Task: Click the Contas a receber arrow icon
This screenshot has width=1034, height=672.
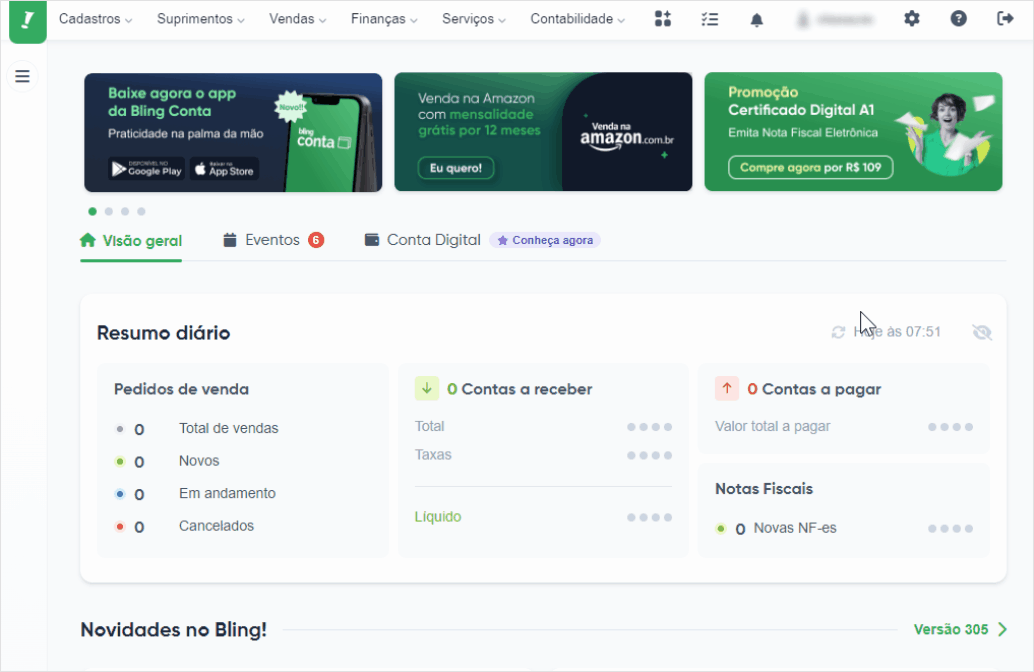Action: (427, 388)
